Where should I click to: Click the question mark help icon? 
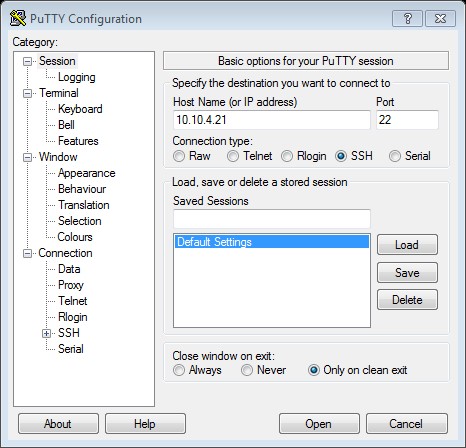coord(407,18)
